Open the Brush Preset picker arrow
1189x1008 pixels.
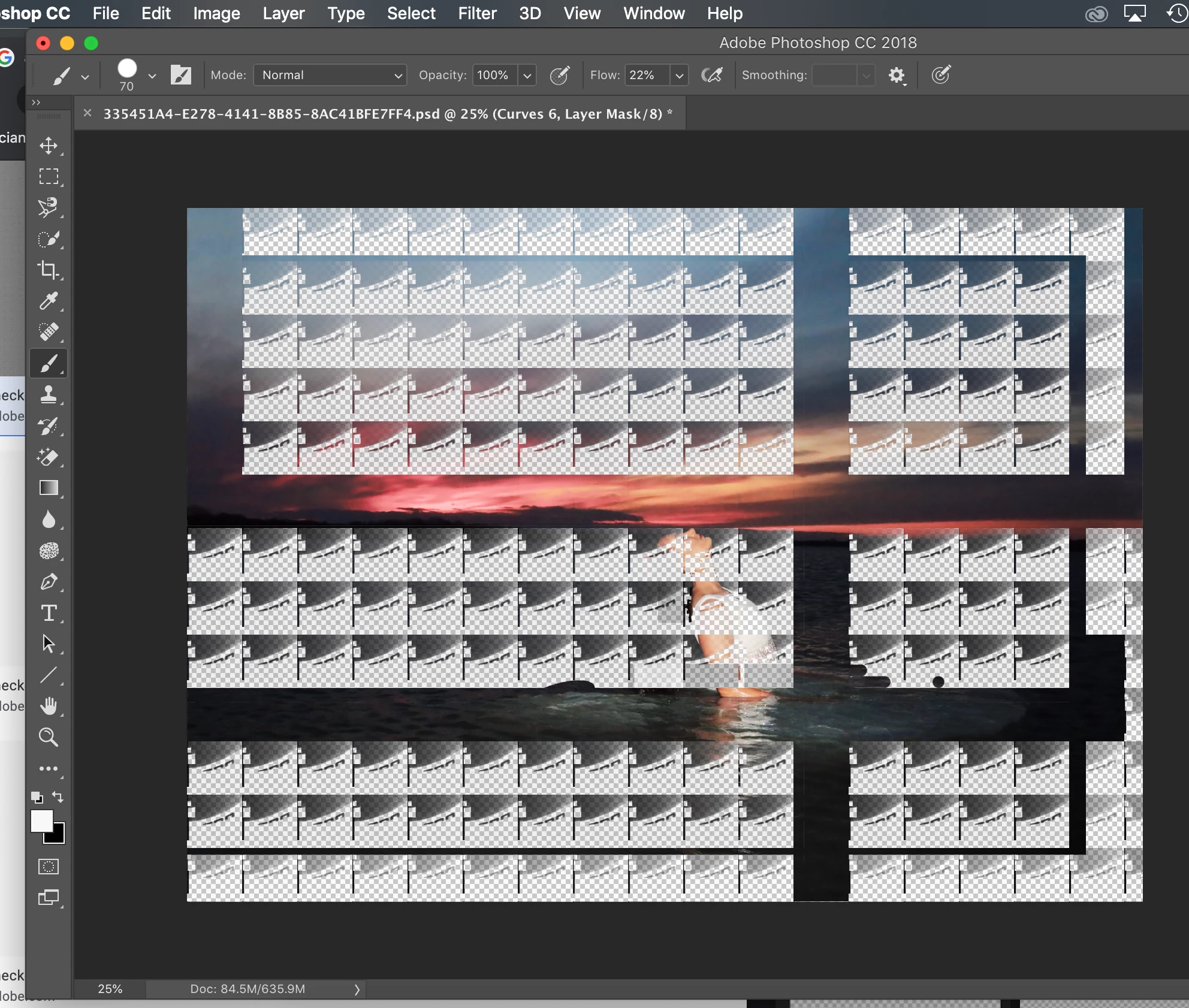click(152, 76)
